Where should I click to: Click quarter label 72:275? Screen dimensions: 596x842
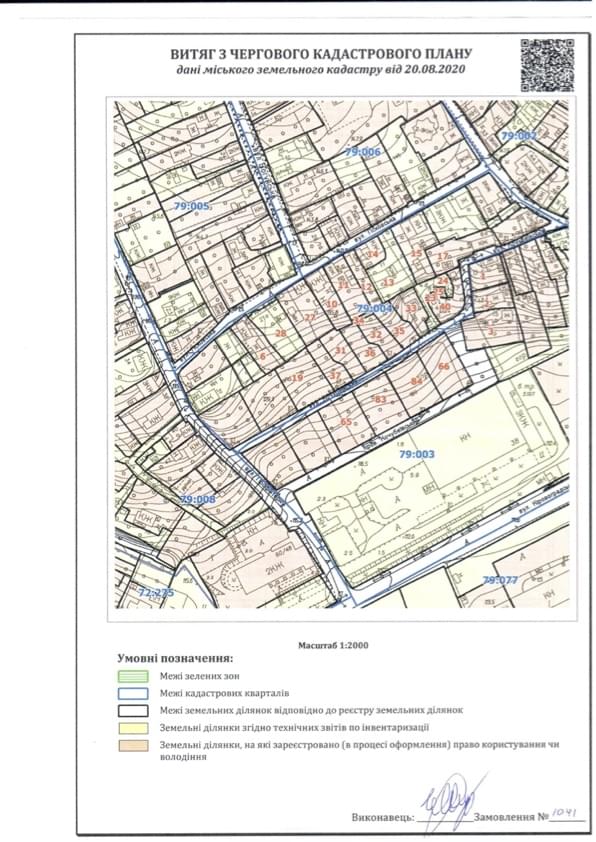click(157, 593)
